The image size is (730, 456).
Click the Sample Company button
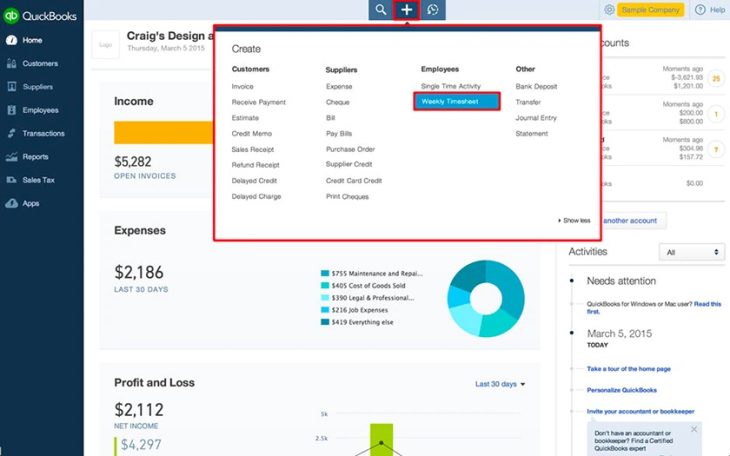[650, 10]
